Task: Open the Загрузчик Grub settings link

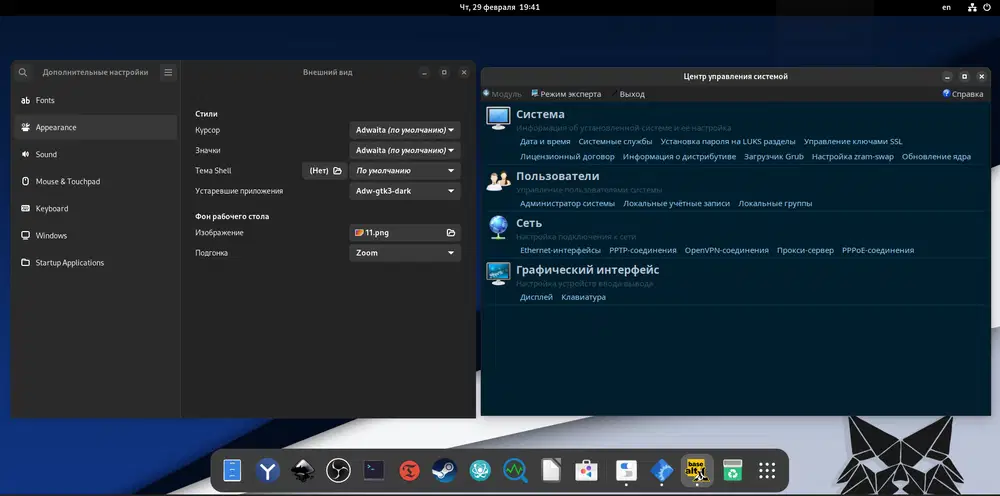Action: pyautogui.click(x=774, y=157)
